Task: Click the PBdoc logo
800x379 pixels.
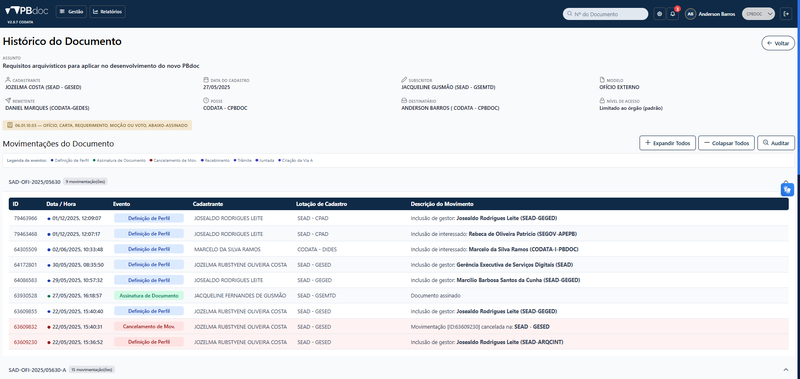Action: click(x=26, y=11)
